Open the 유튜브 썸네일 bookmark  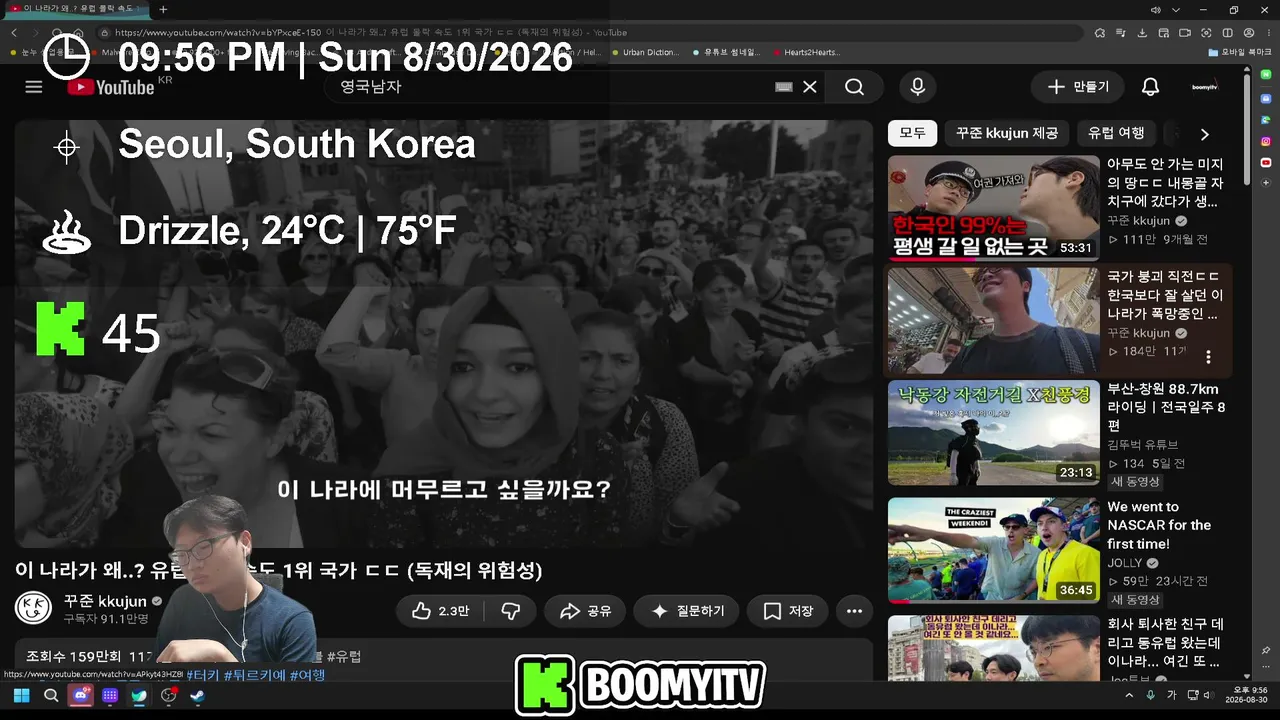(x=726, y=52)
